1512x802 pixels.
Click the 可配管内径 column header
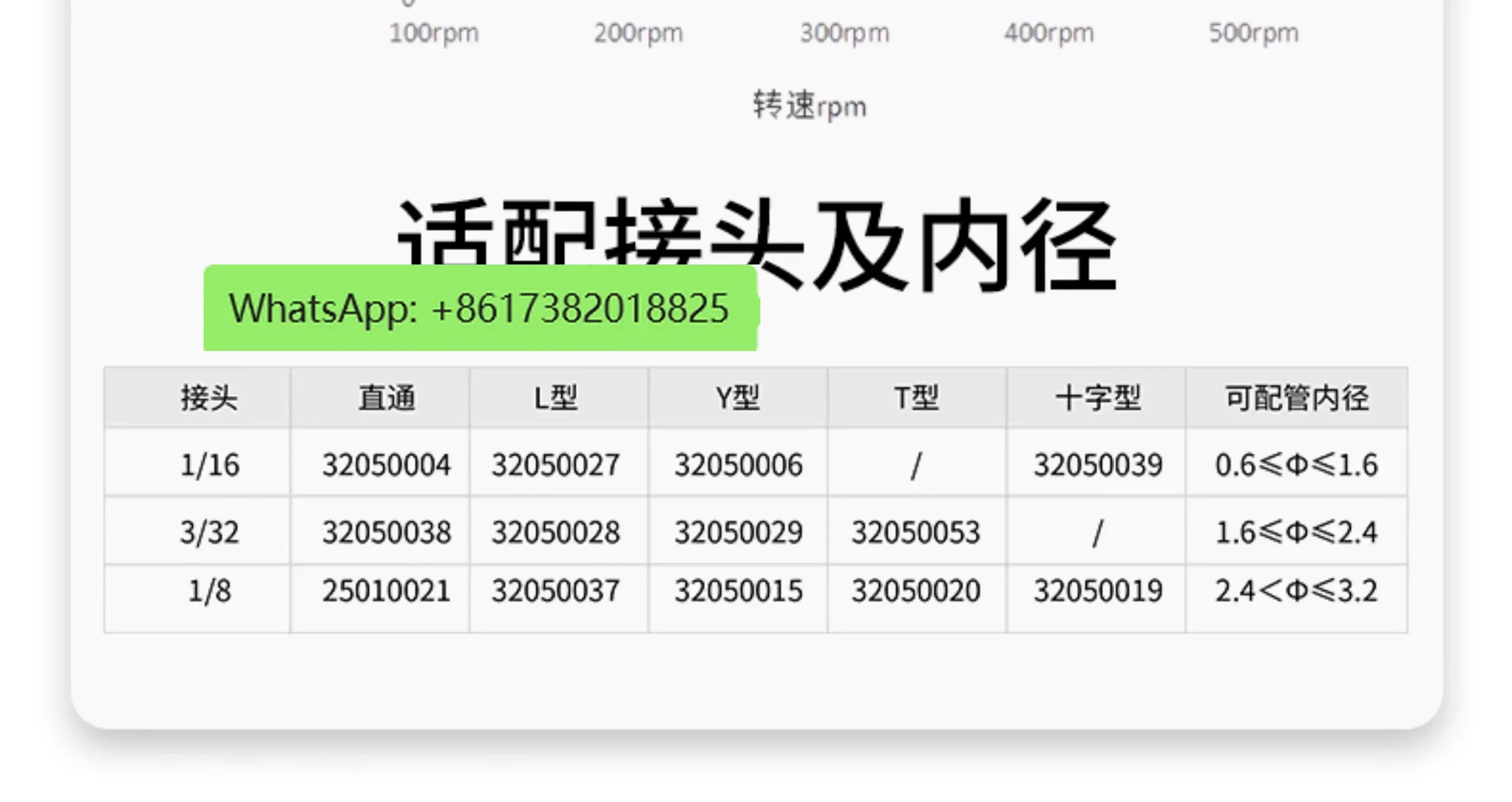tap(1297, 399)
